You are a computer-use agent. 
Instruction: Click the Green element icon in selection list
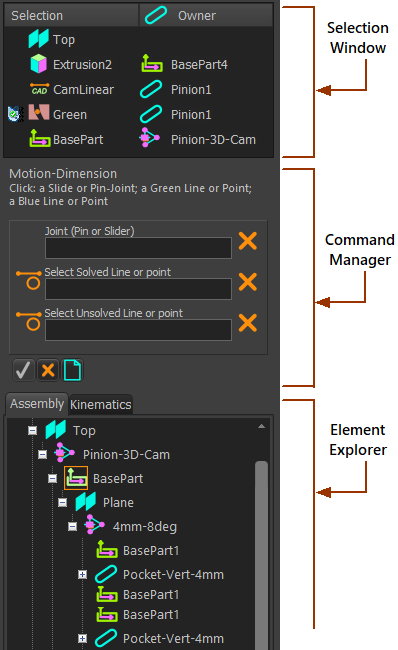(x=39, y=113)
